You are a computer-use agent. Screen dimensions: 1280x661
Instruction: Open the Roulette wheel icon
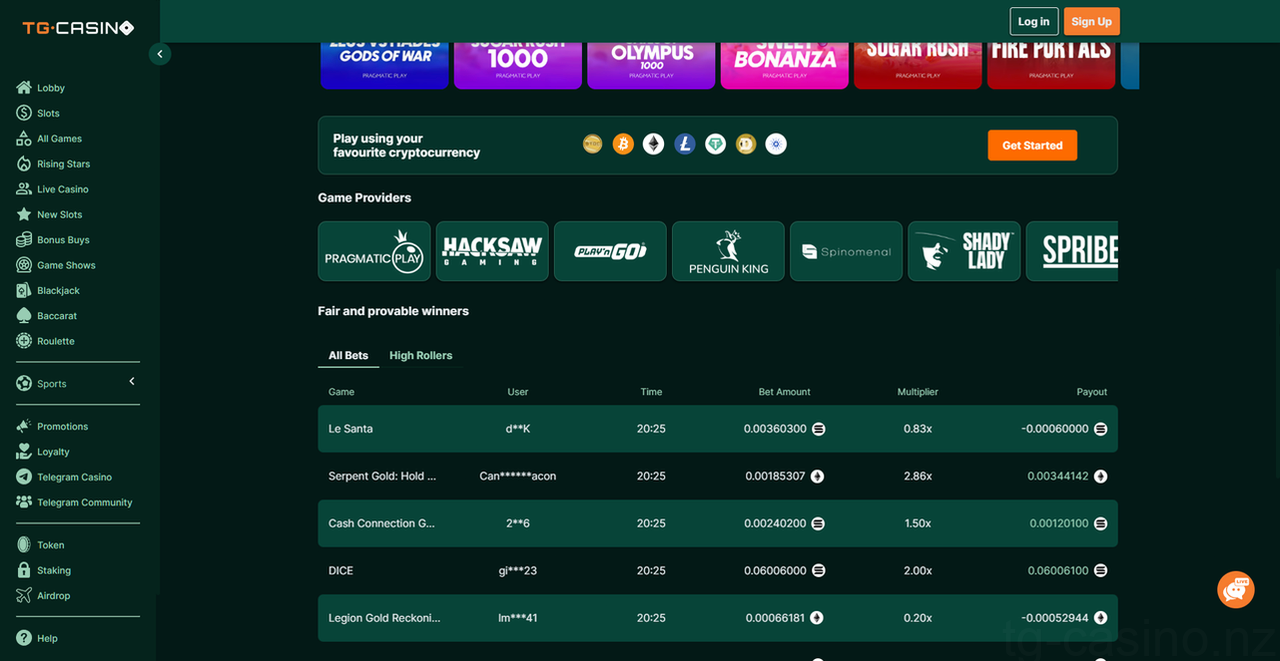[x=24, y=341]
